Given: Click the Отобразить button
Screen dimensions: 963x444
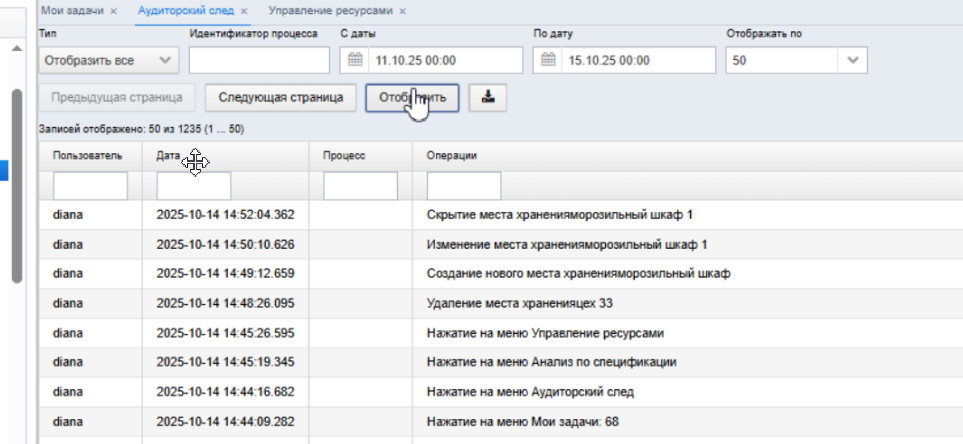Looking at the screenshot, I should pos(412,98).
